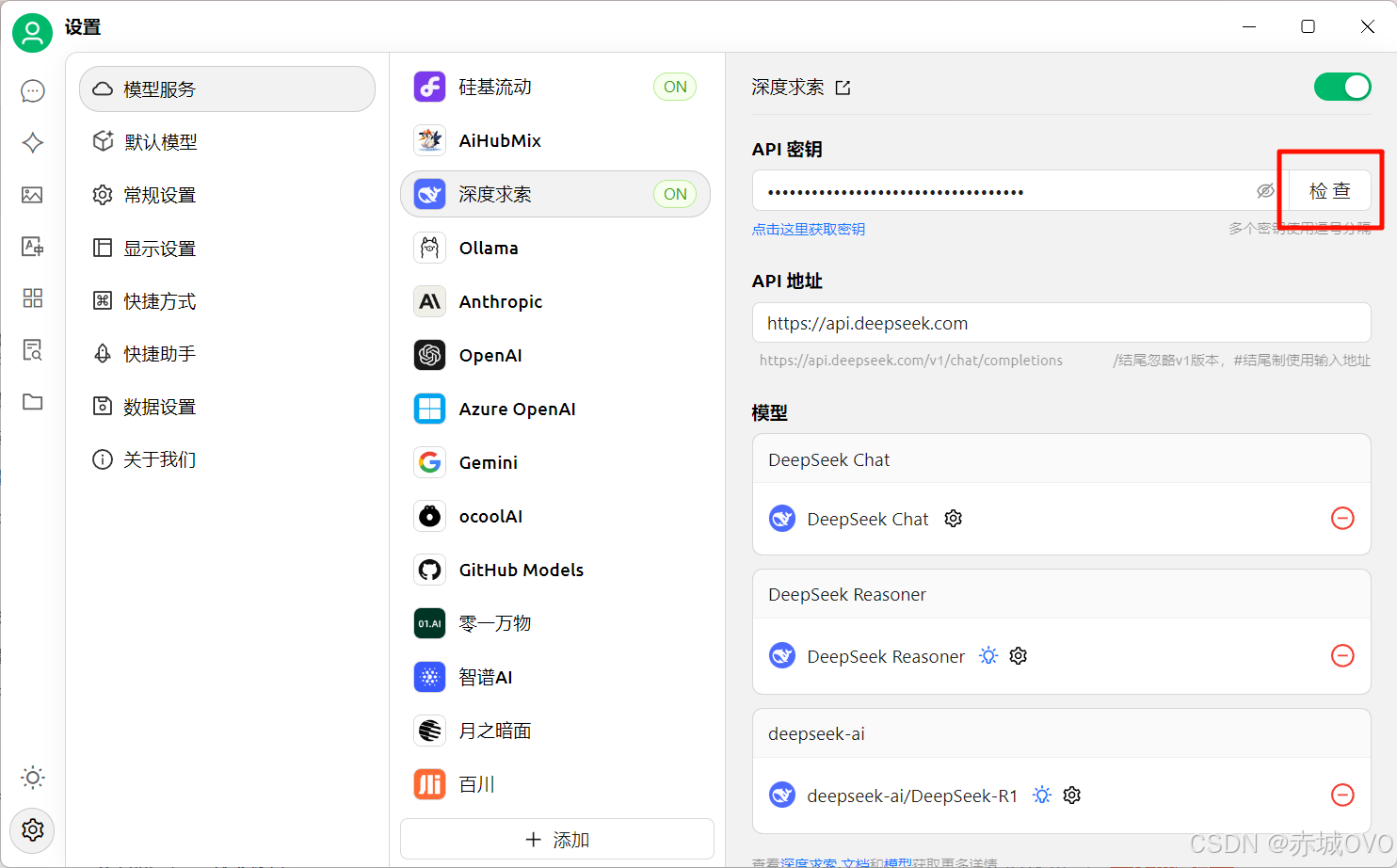Collapse the deepseek-ai model group header
This screenshot has width=1397, height=868.
tap(1061, 733)
